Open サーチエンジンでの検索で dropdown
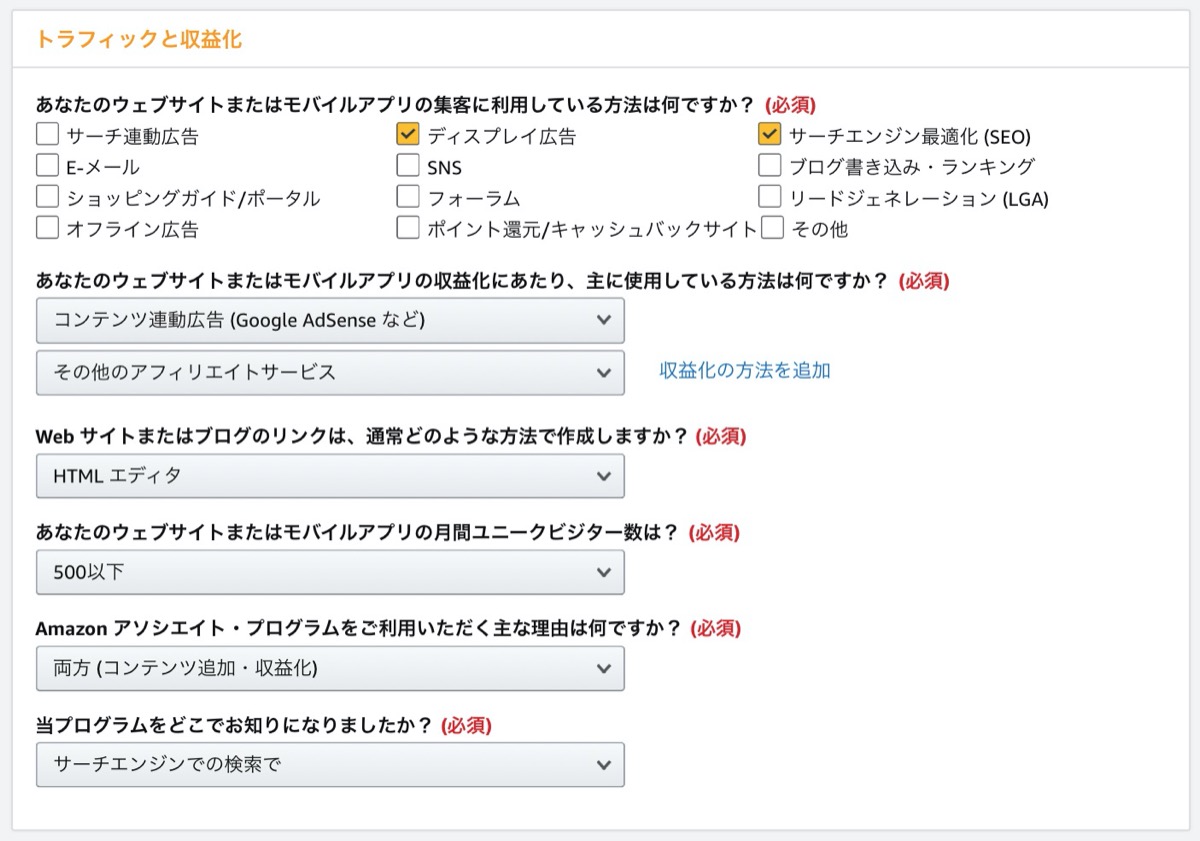Viewport: 1200px width, 841px height. click(x=330, y=764)
